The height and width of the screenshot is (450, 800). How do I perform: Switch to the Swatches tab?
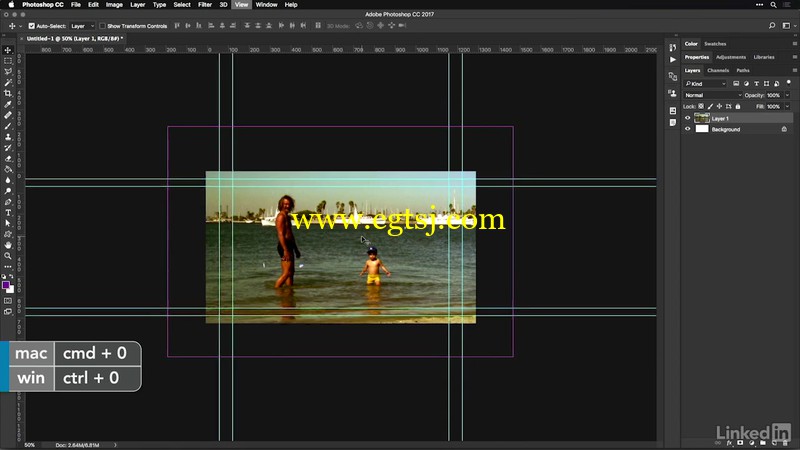click(715, 44)
